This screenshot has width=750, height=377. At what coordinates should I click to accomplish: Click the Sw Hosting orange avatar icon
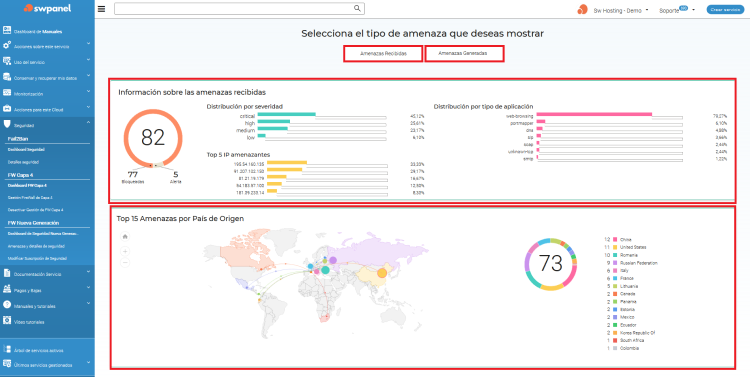click(x=582, y=10)
